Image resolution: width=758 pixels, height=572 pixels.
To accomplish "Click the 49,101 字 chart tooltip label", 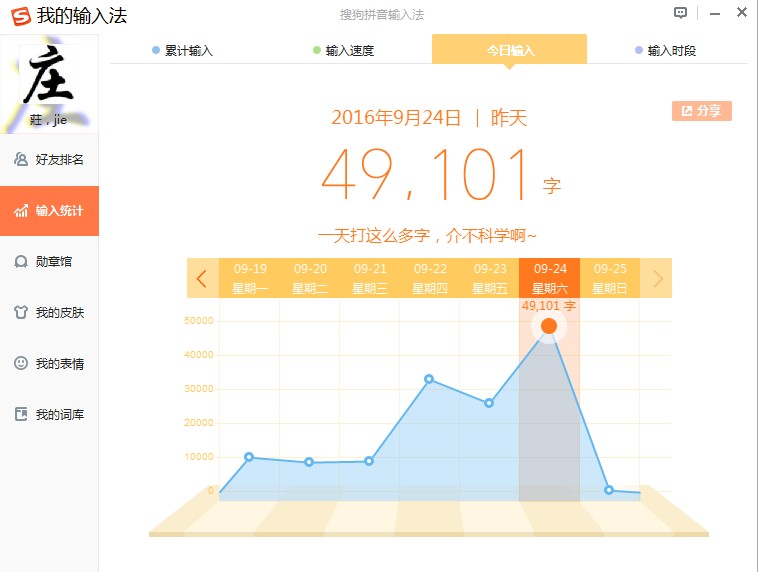I will click(x=549, y=306).
